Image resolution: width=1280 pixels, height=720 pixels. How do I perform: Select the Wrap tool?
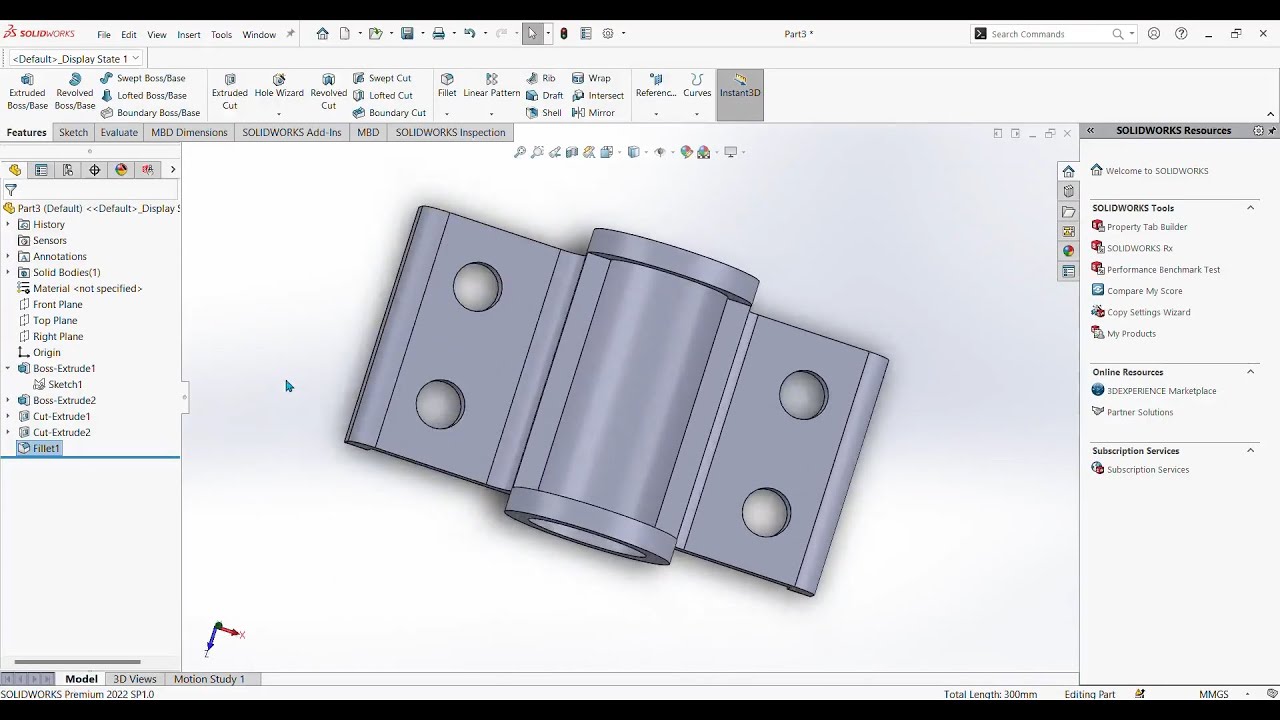(591, 78)
